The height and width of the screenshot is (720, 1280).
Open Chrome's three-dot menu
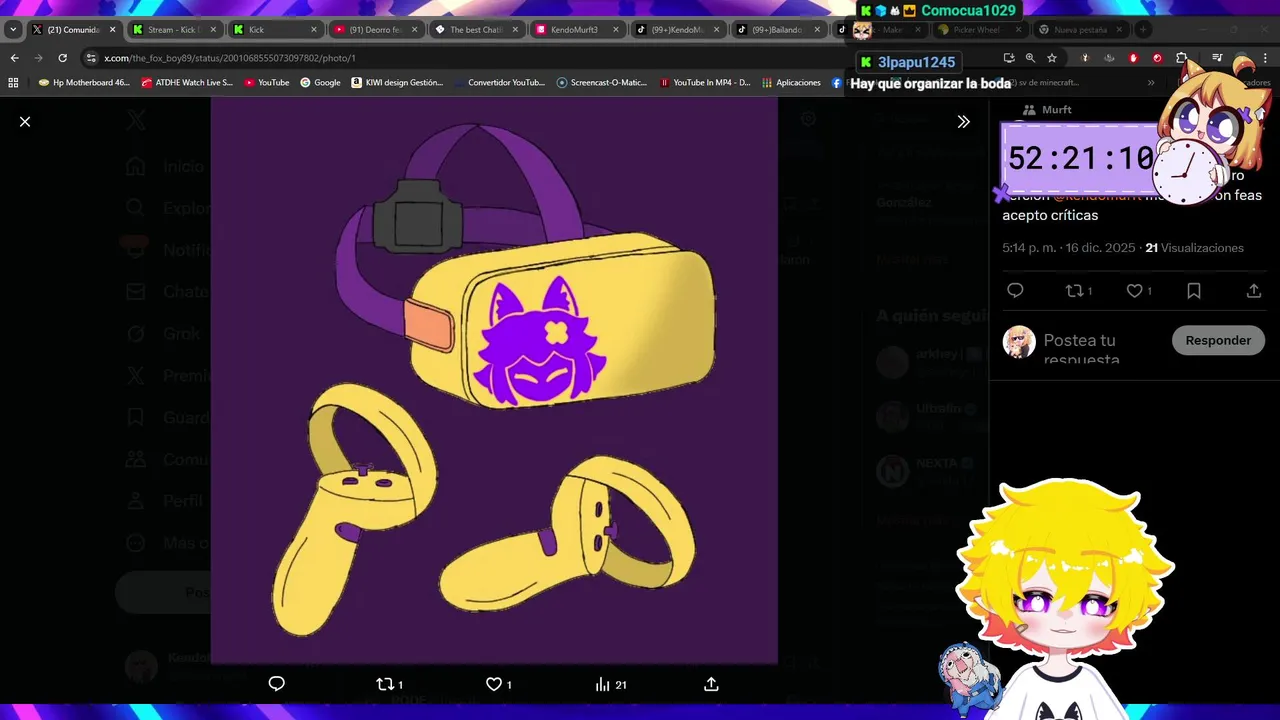(1267, 58)
